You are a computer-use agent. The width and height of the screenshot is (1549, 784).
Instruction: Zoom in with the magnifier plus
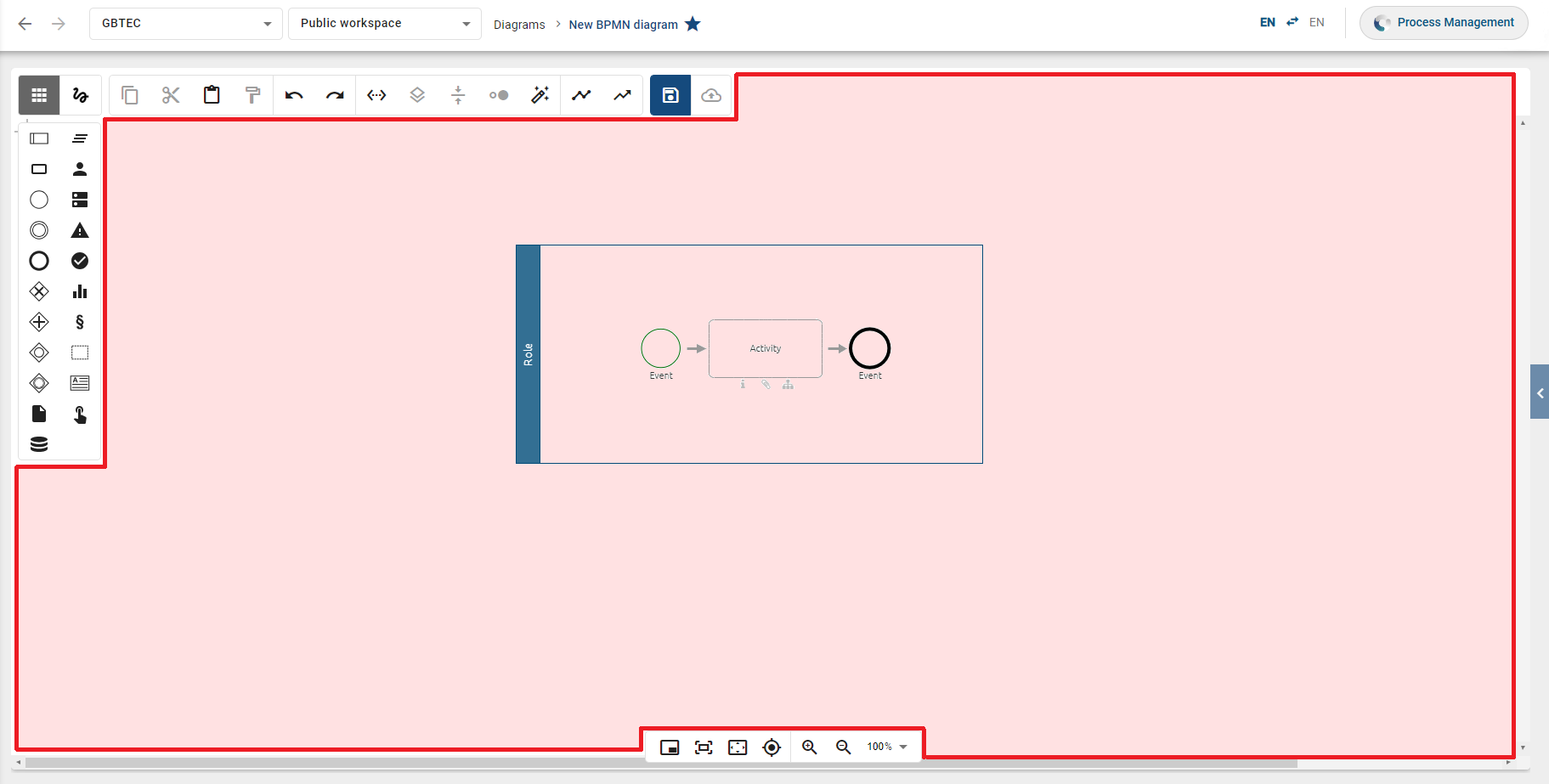pos(810,747)
